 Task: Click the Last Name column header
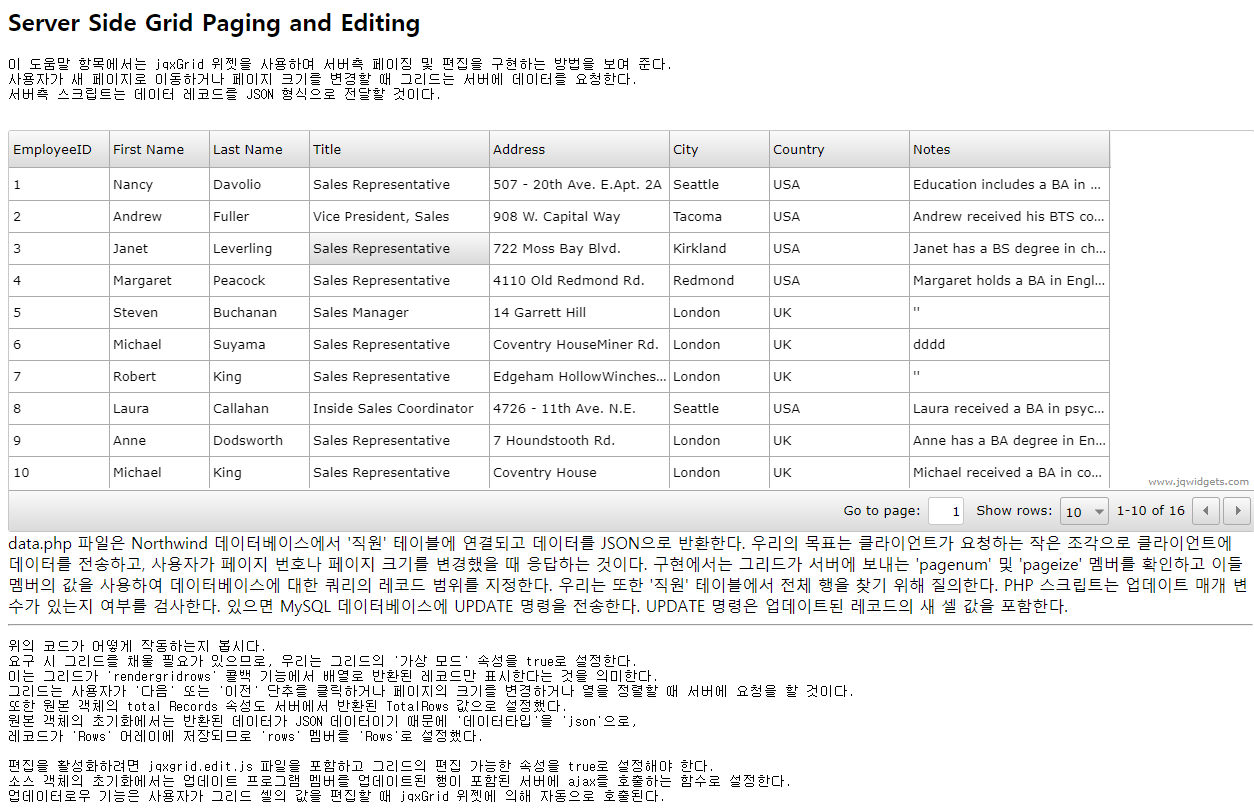259,150
